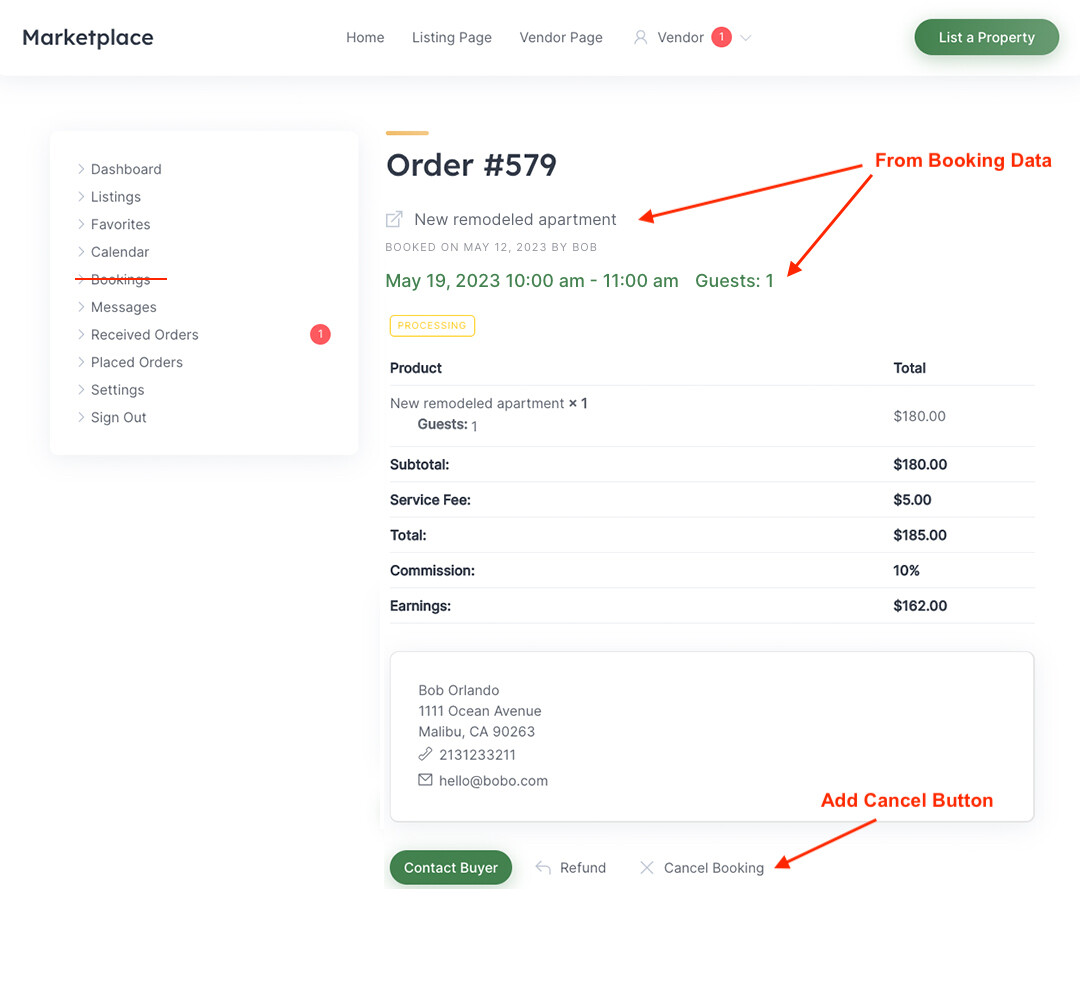This screenshot has height=981, width=1080.
Task: Open the Vendor Page nav item
Action: (x=561, y=37)
